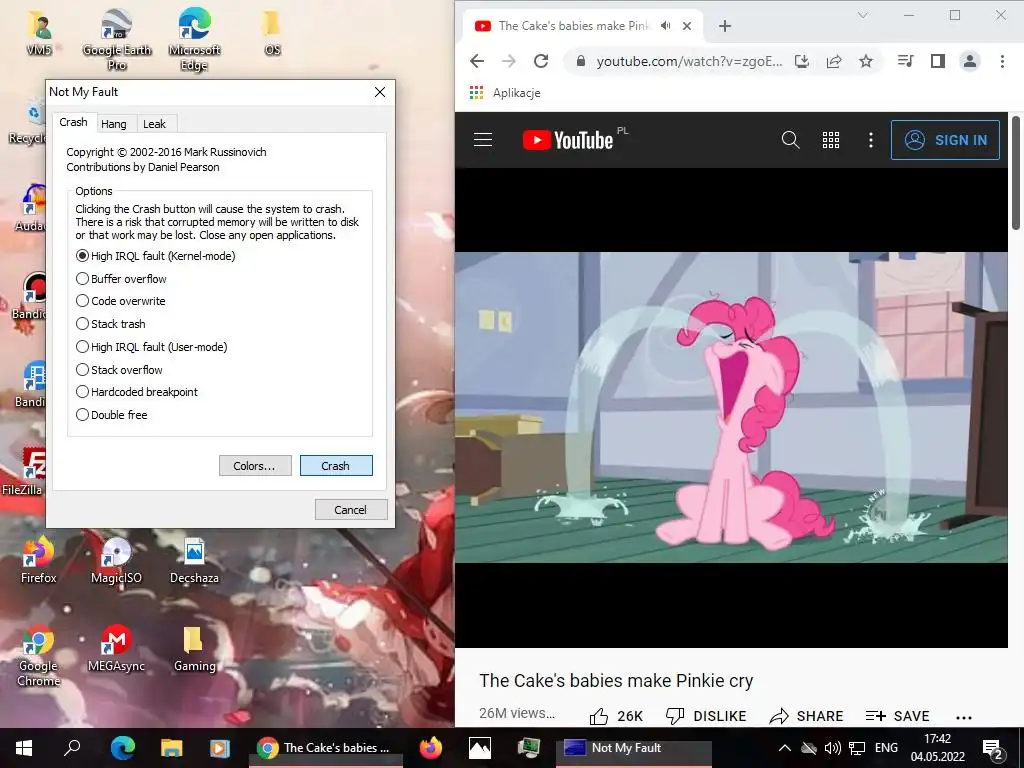Open YouTube hamburger guide menu
This screenshot has width=1024, height=768.
(x=483, y=140)
